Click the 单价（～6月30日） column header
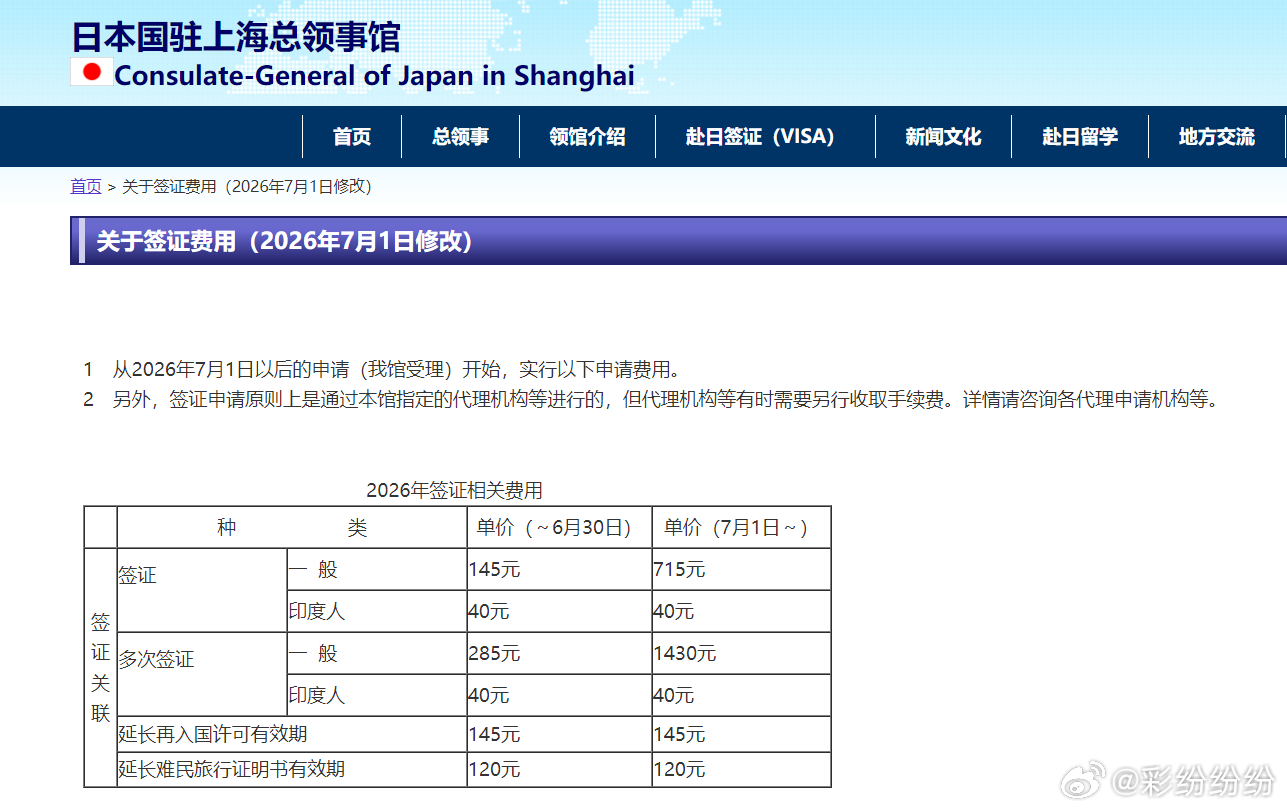This screenshot has height=812, width=1287. tap(559, 527)
